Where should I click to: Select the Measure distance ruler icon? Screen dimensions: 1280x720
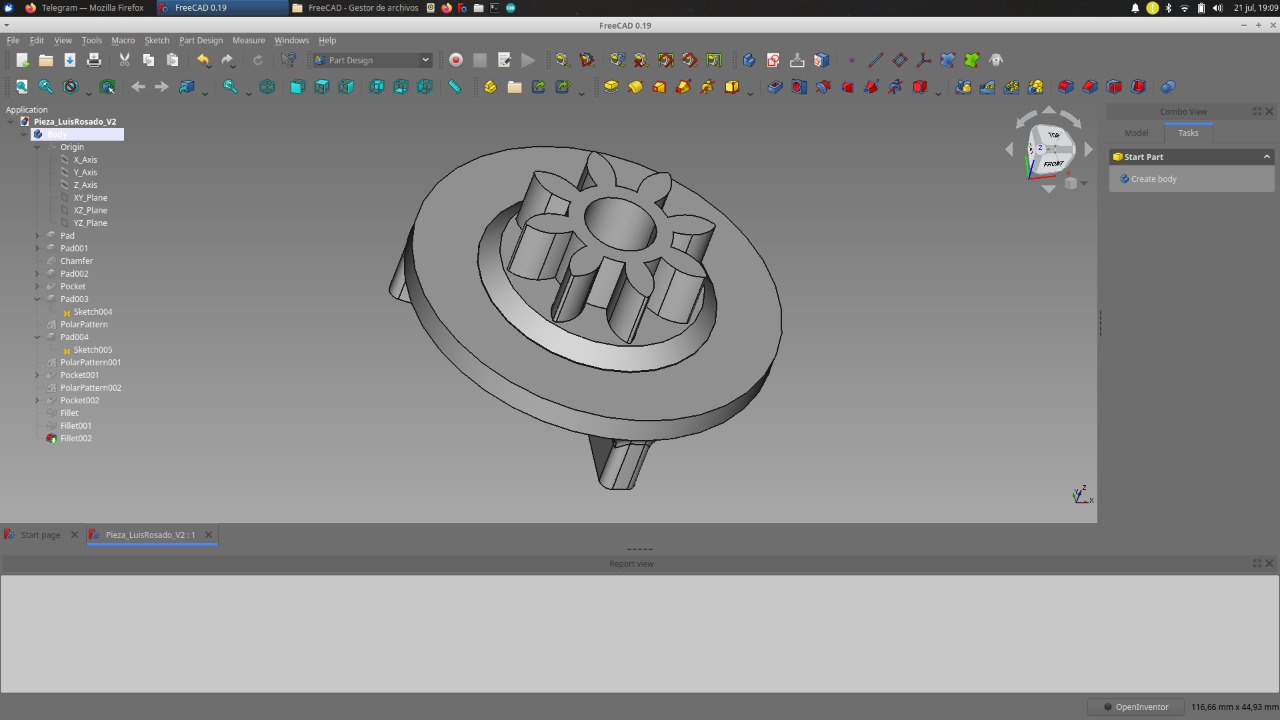click(454, 87)
